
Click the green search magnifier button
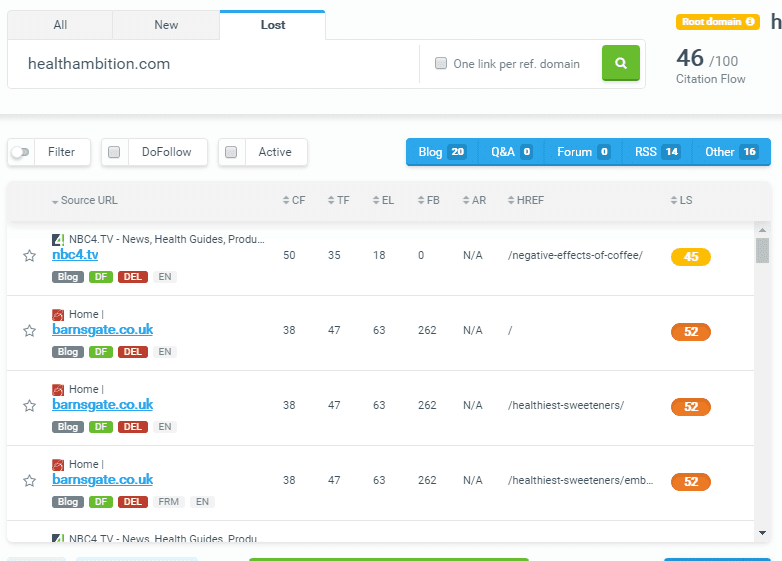pyautogui.click(x=620, y=63)
